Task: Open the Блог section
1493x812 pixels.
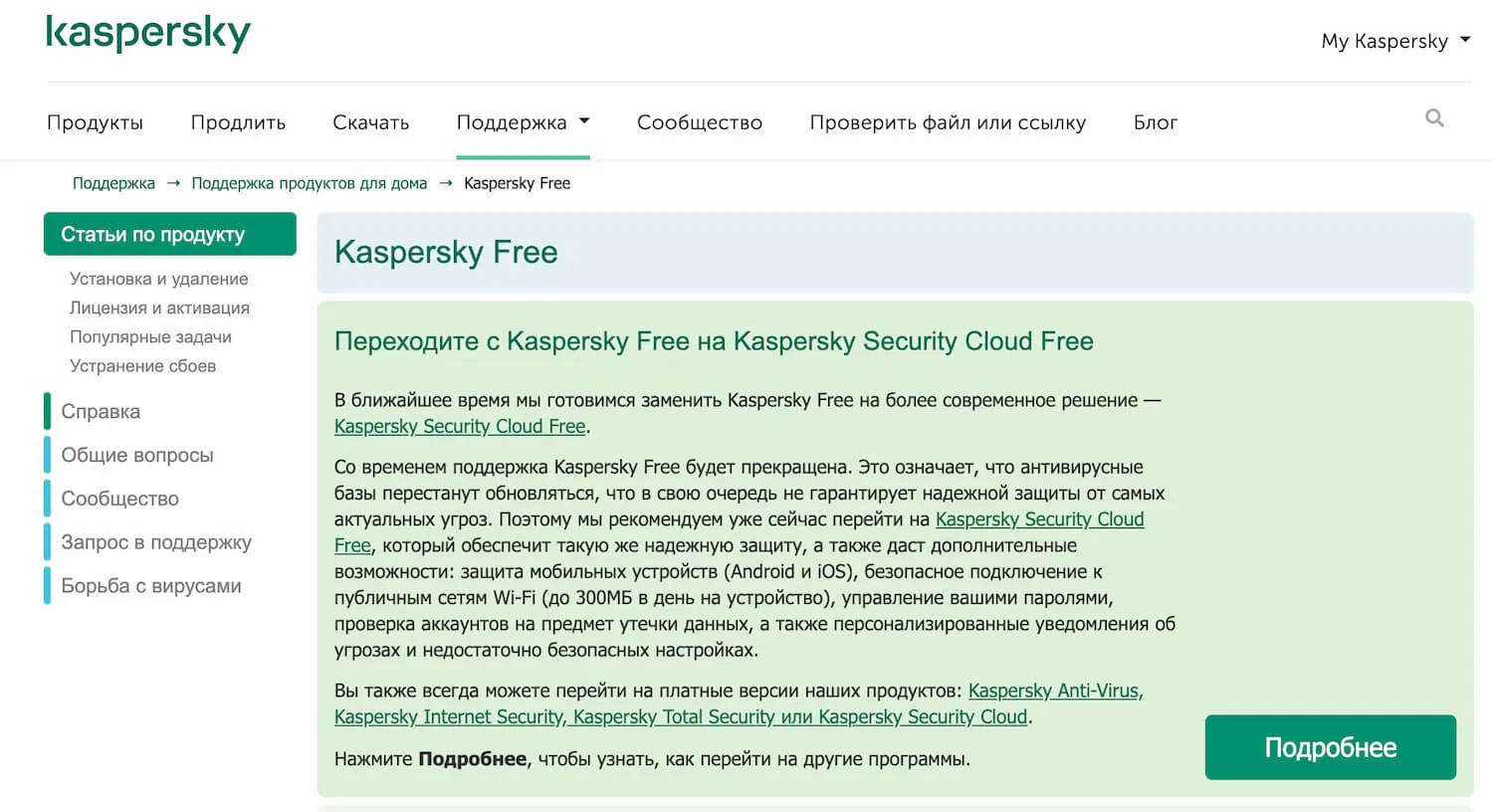Action: click(x=1155, y=122)
